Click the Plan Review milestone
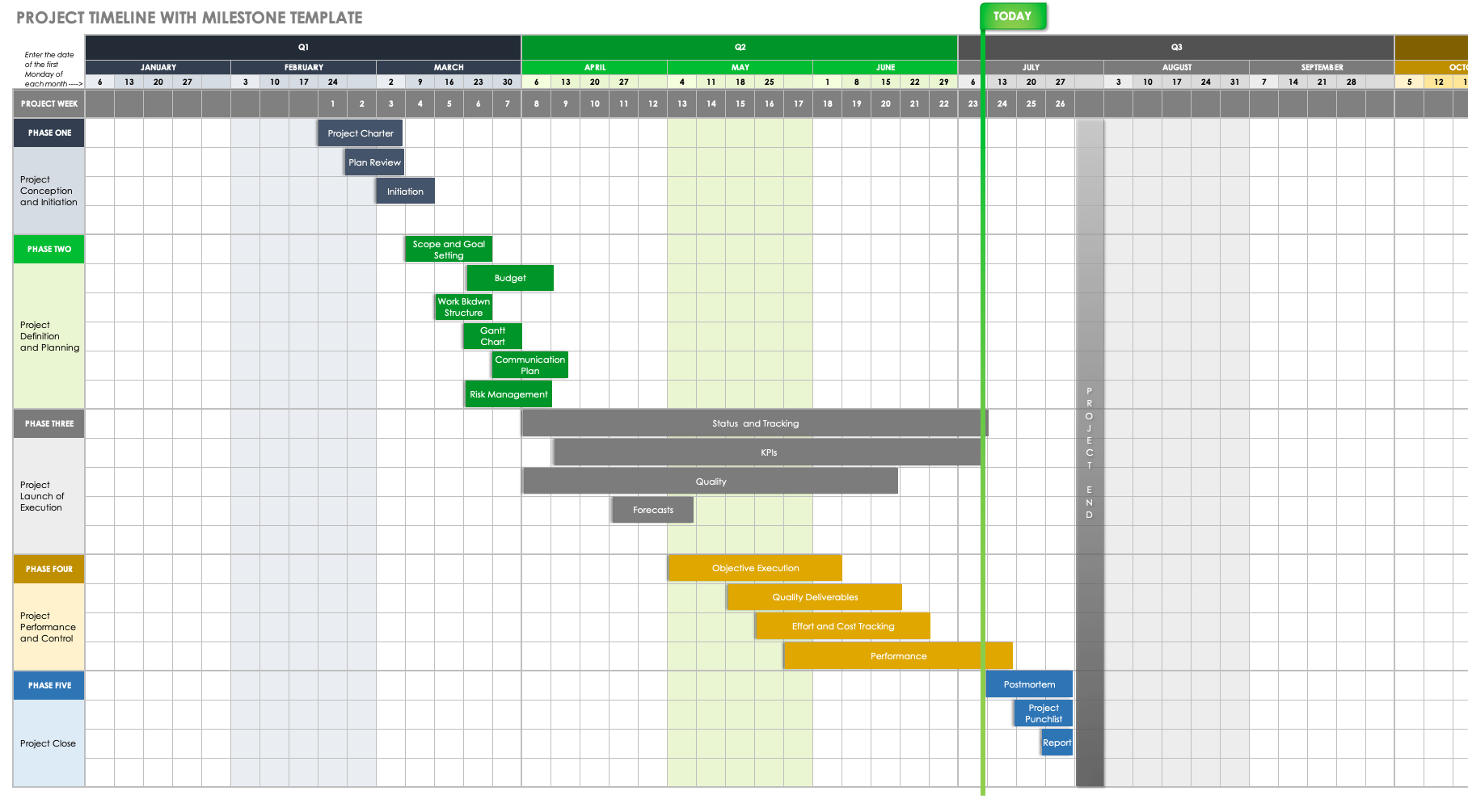1468x812 pixels. (373, 162)
